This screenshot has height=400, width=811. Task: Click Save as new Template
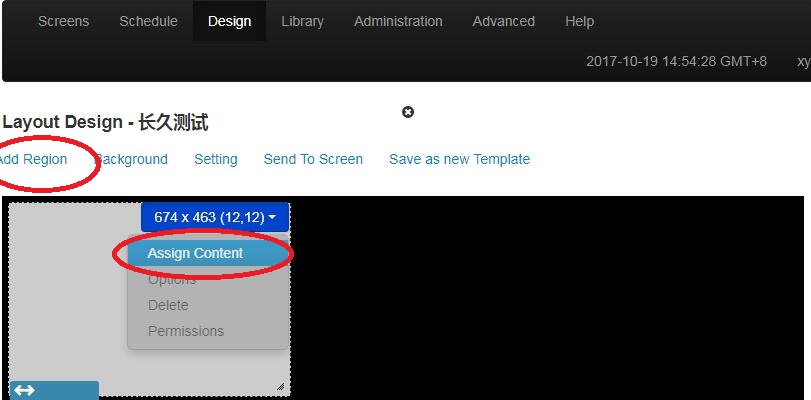click(459, 159)
